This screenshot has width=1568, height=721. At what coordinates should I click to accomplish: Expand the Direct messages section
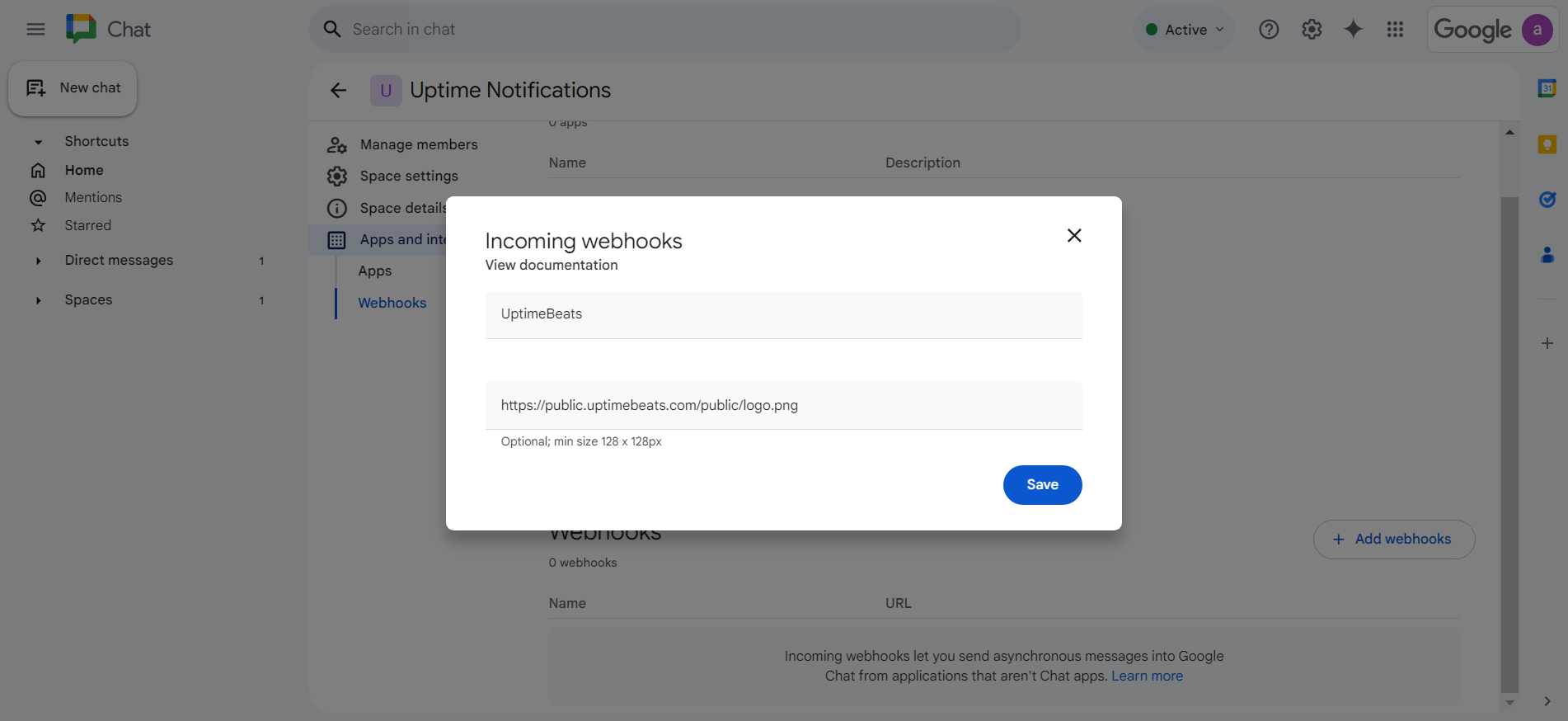click(38, 261)
